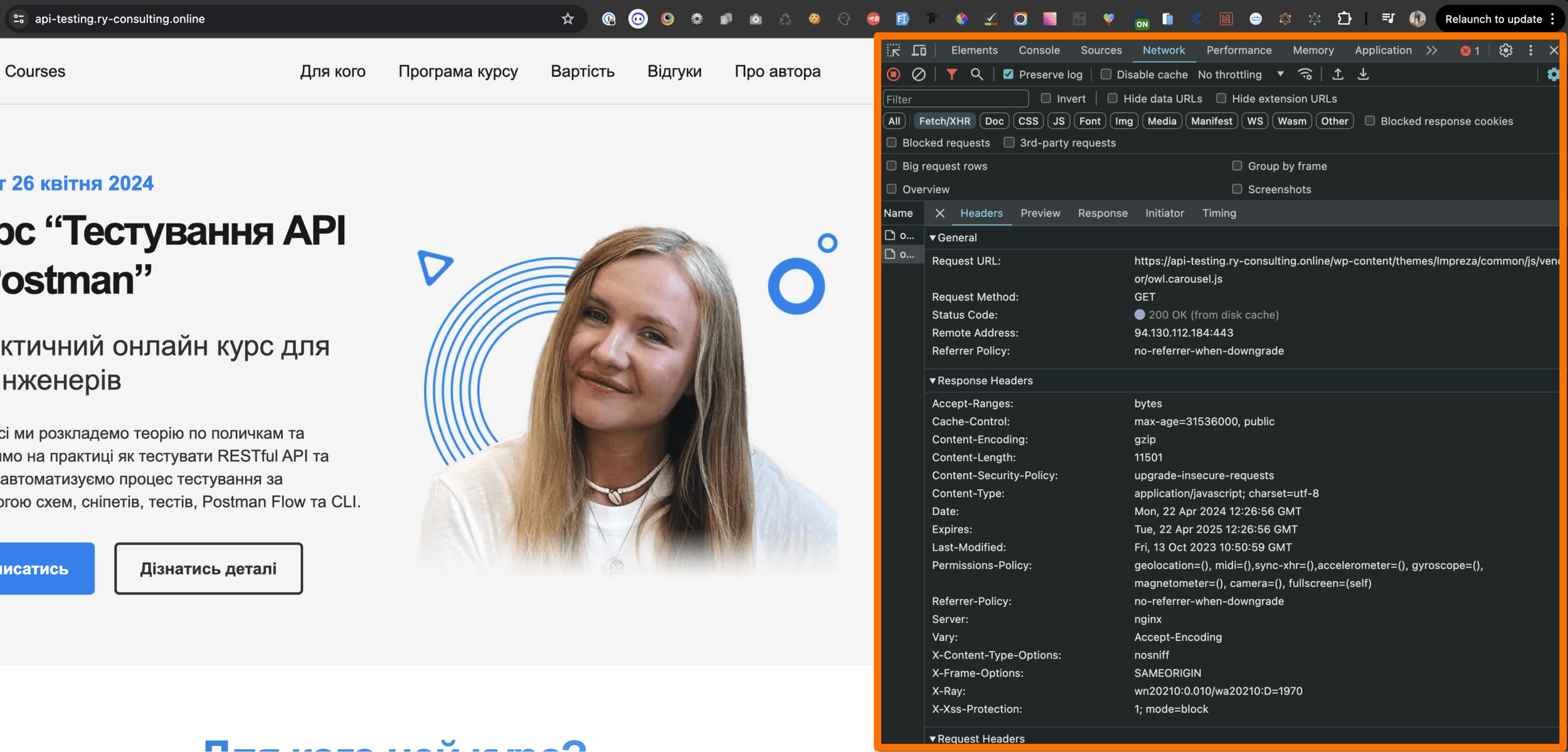This screenshot has height=752, width=1568.
Task: Select first request row in Name list
Action: pyautogui.click(x=902, y=236)
